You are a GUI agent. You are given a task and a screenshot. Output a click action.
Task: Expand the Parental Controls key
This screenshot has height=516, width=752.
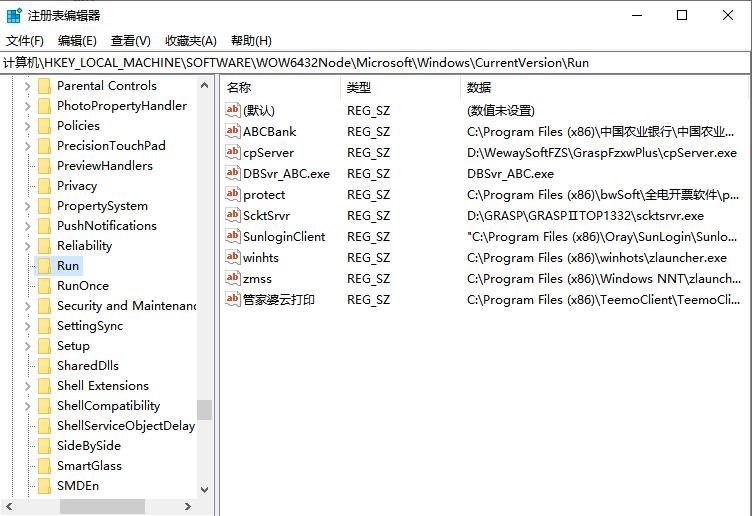pyautogui.click(x=27, y=86)
